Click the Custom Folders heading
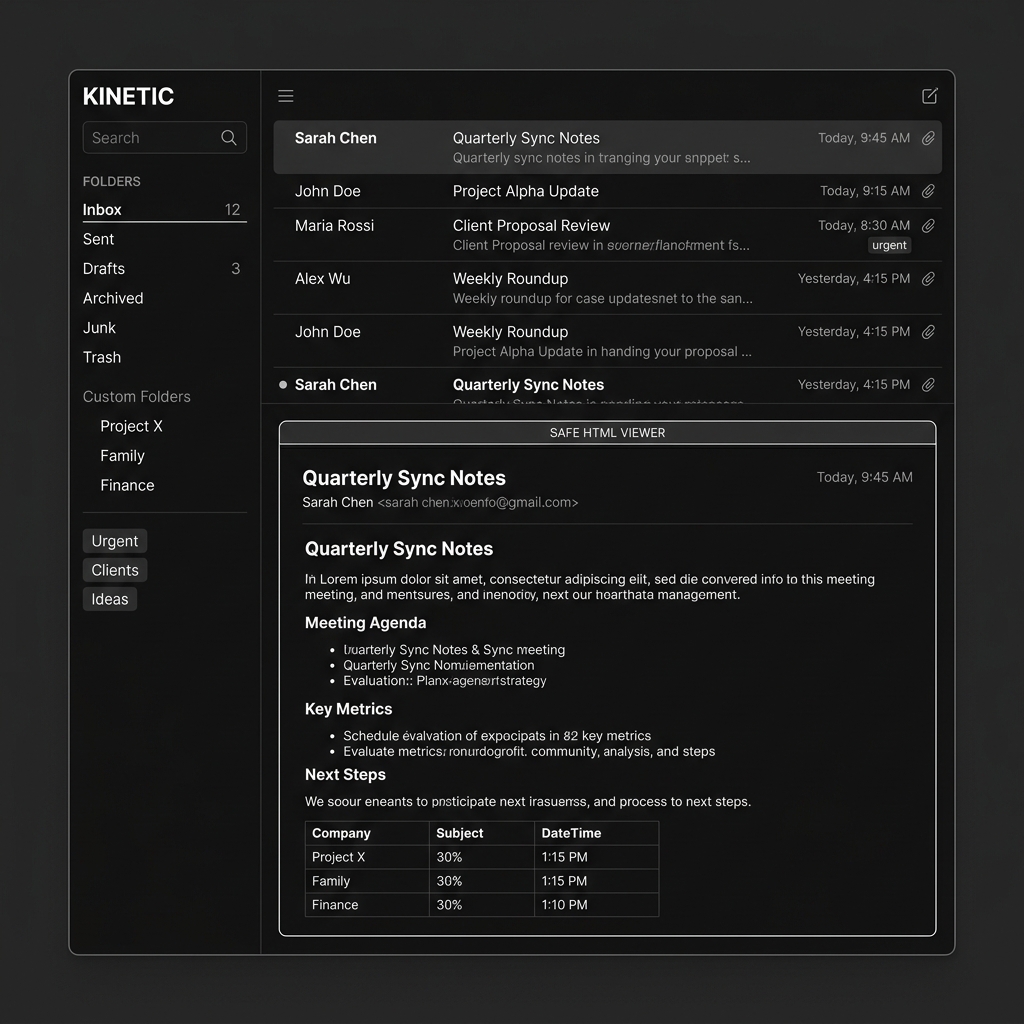This screenshot has height=1024, width=1024. coord(136,396)
